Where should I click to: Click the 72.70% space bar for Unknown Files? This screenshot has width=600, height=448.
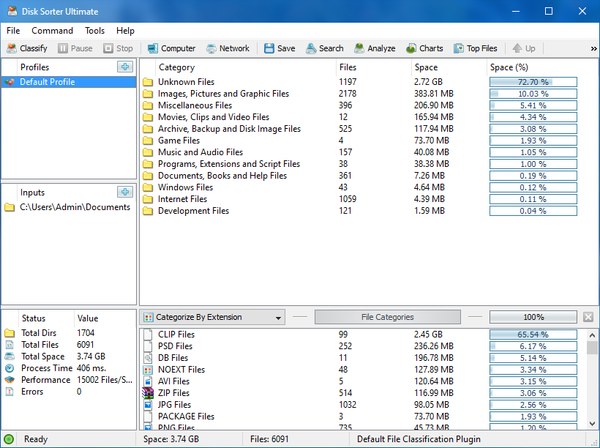[x=532, y=82]
